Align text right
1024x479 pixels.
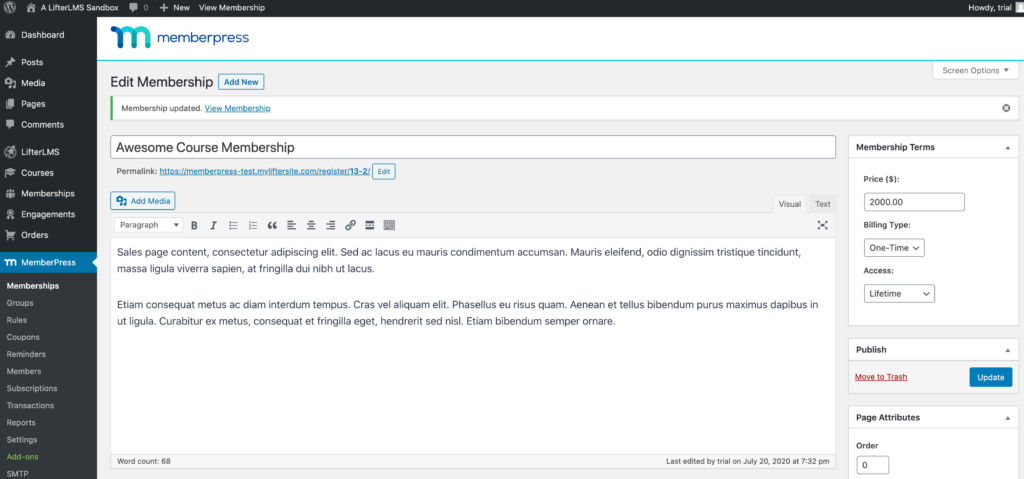[330, 225]
